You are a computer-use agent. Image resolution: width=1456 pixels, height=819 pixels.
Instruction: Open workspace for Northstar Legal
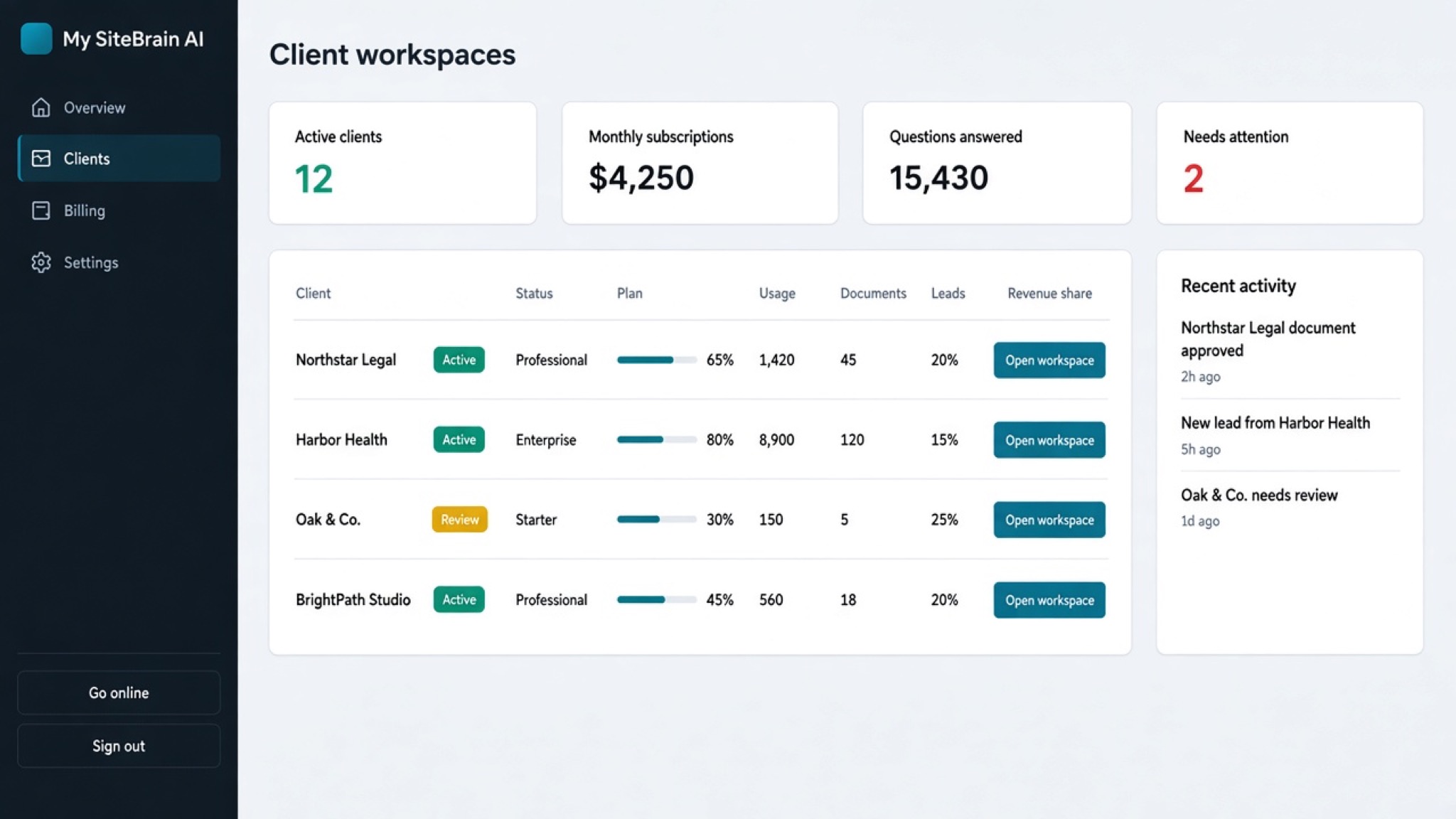coord(1049,360)
